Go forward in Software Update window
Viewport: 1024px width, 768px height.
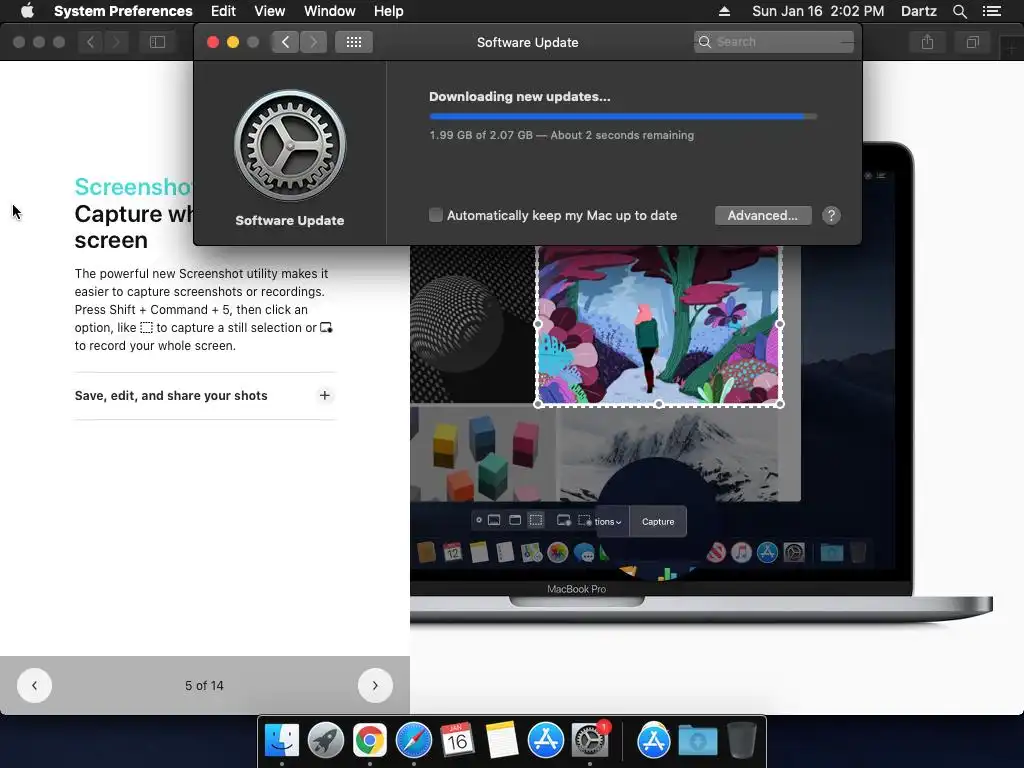tap(313, 42)
